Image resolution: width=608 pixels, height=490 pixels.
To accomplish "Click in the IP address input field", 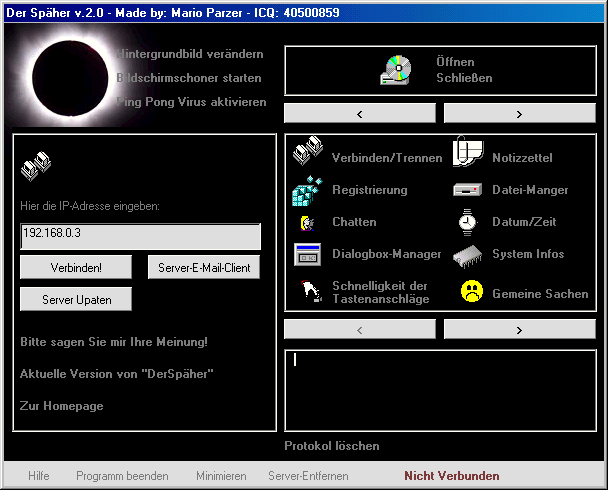I will pyautogui.click(x=140, y=237).
